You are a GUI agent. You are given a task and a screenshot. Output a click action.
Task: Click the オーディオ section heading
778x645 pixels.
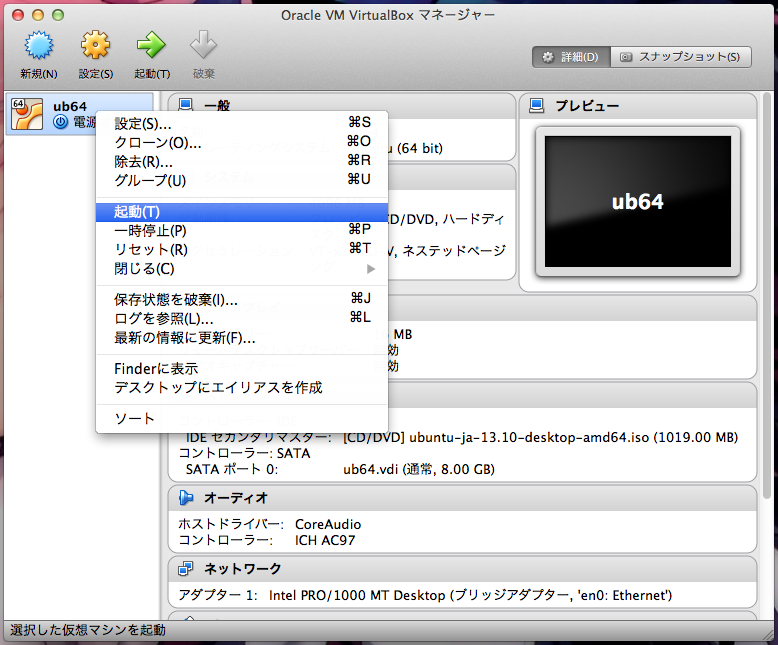[x=236, y=498]
